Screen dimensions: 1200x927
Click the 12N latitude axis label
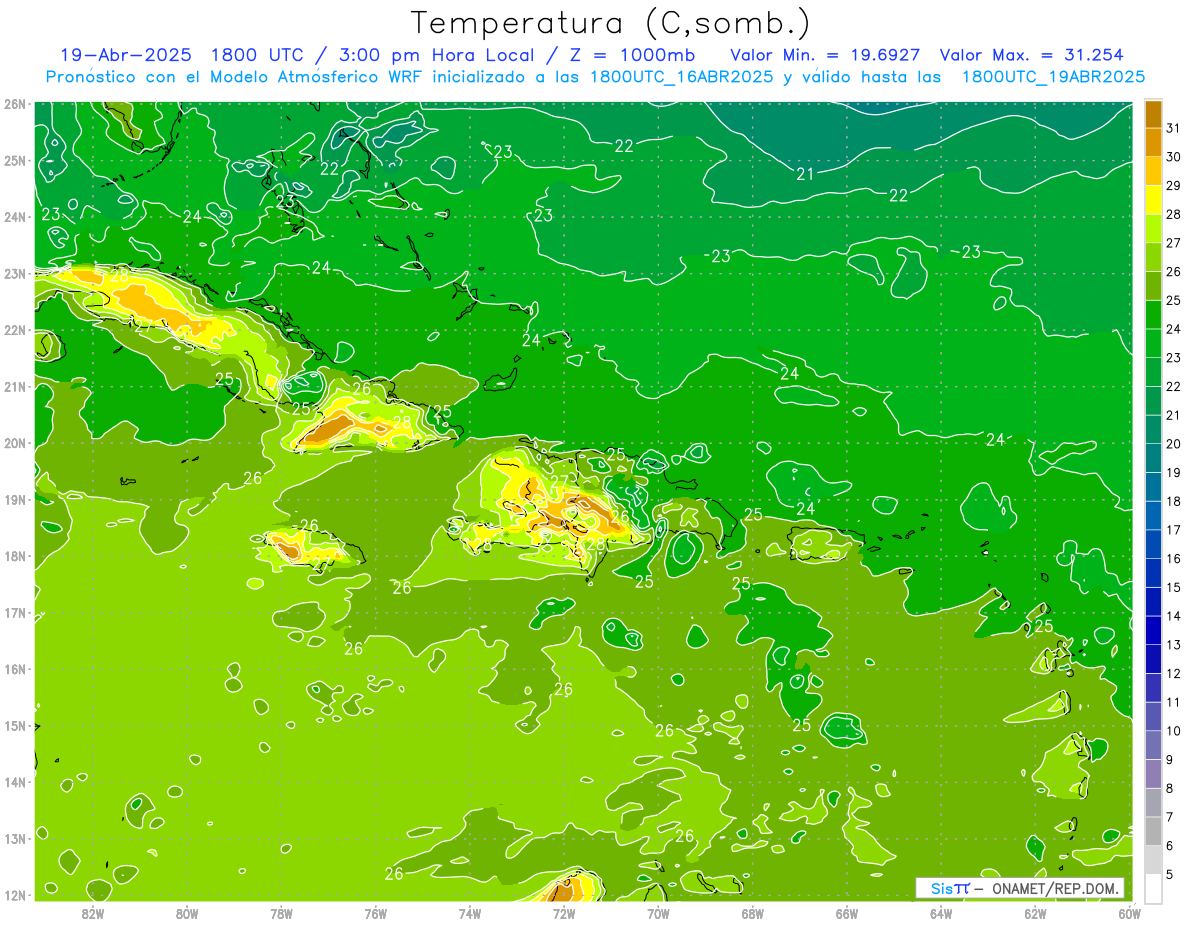(15, 895)
